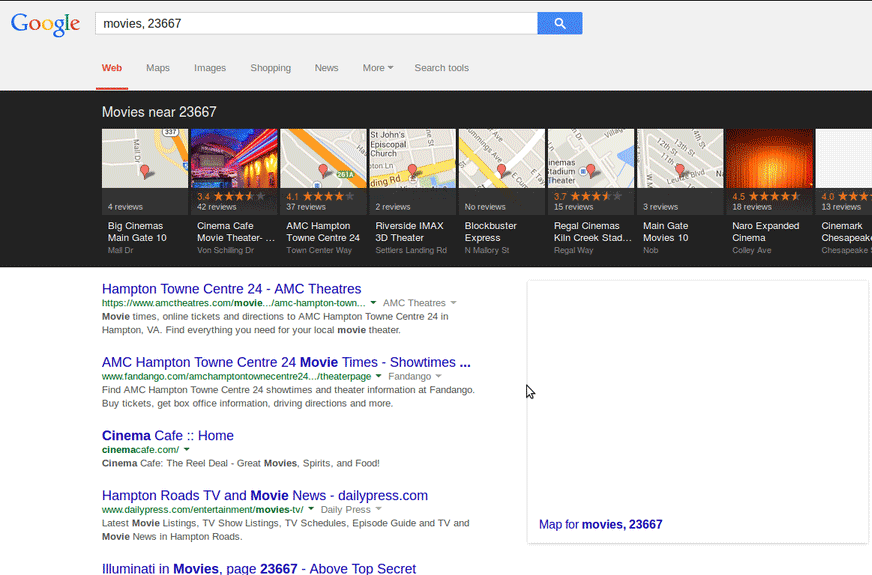Open green arrow dropdown beside fandango.com URL
Screen dimensions: 872x575
tap(379, 376)
